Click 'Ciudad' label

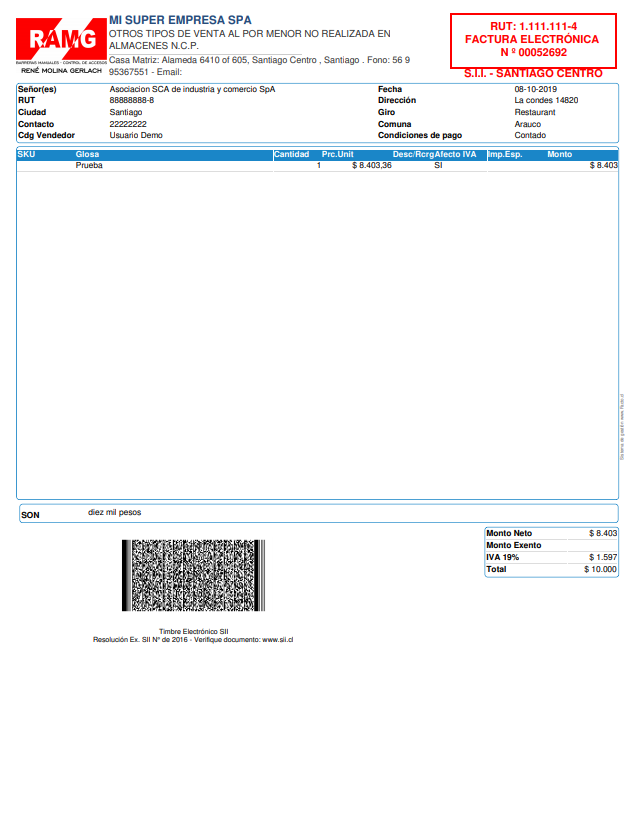[x=32, y=112]
